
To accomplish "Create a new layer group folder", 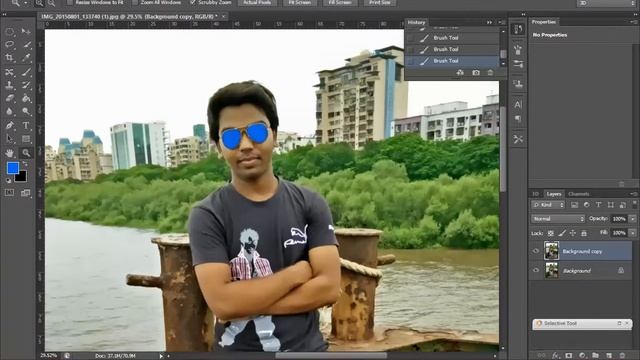I will click(x=596, y=356).
